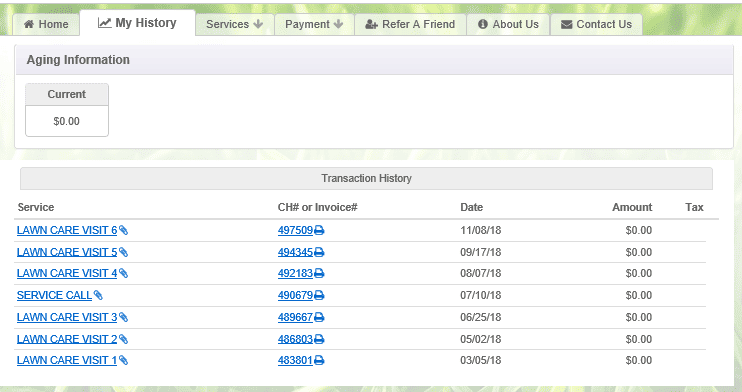Screen dimensions: 742x392
Task: Click the date 08/07/18
Action: pos(480,274)
